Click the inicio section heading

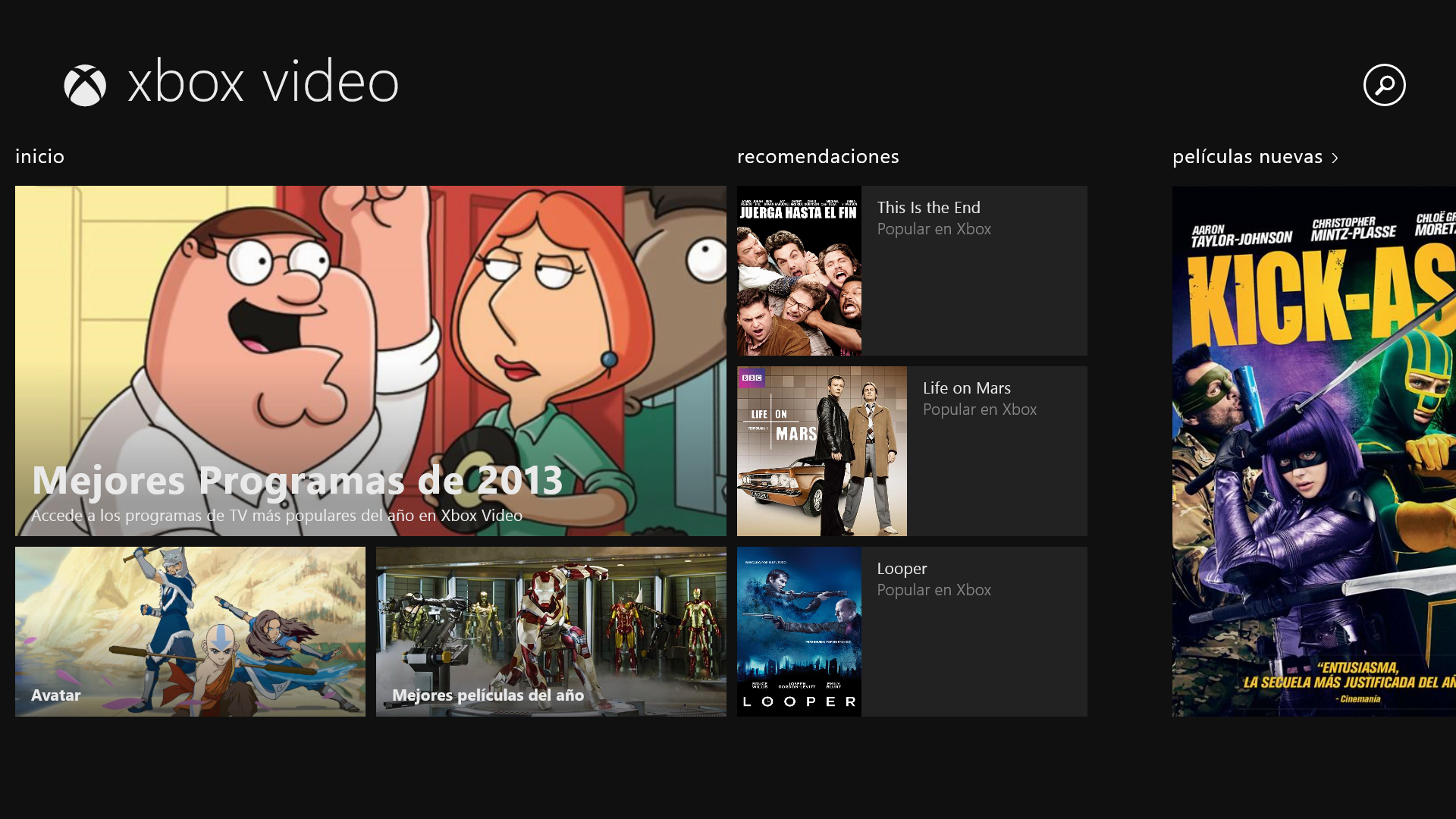tap(39, 156)
